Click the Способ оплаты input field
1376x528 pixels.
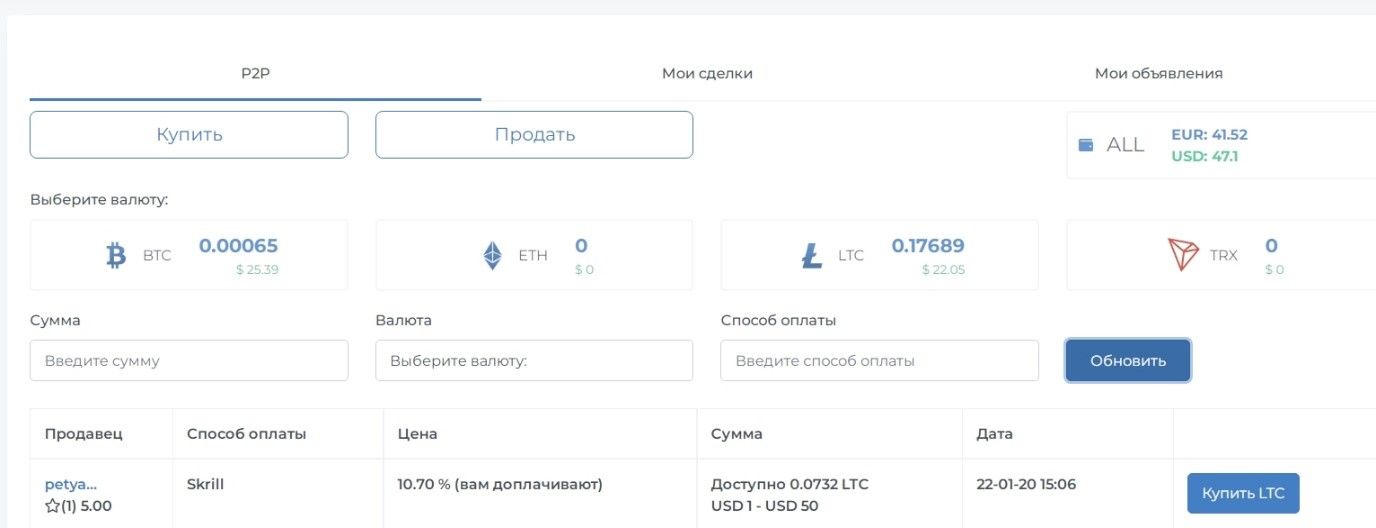point(879,361)
